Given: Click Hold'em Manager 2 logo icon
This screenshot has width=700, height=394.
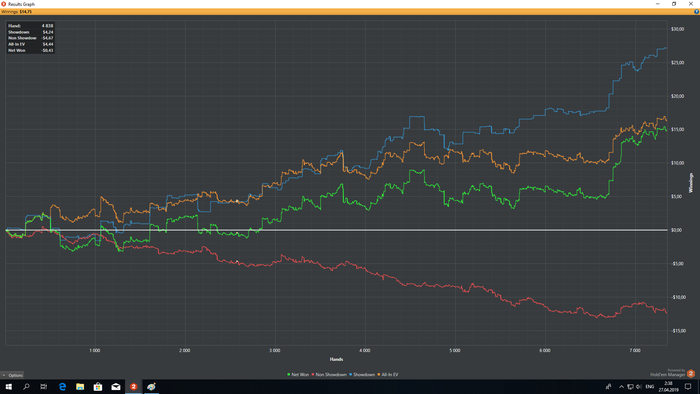Looking at the screenshot, I should [x=691, y=373].
